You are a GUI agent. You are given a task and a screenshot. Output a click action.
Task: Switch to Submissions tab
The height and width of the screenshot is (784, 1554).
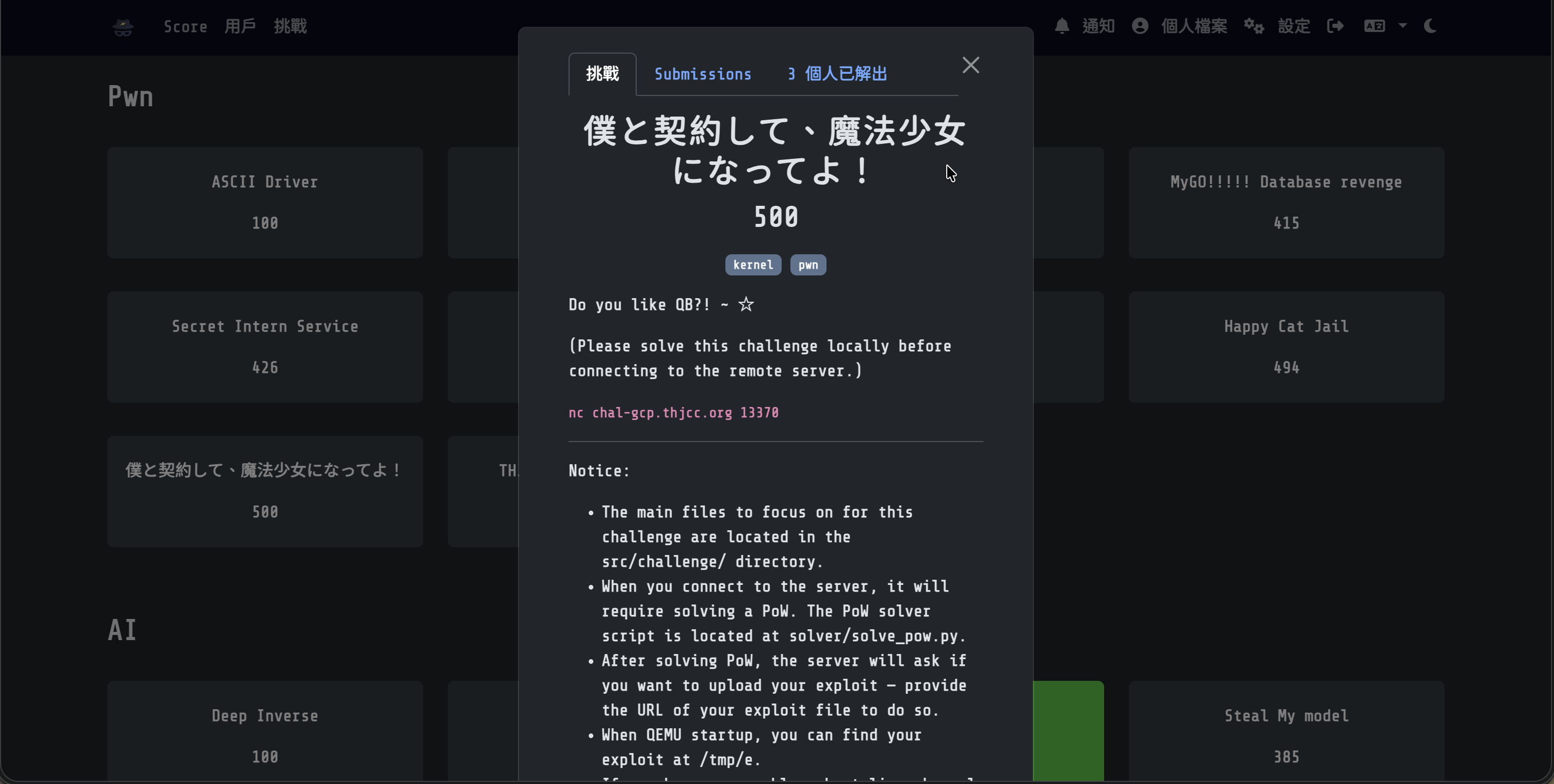coord(703,74)
